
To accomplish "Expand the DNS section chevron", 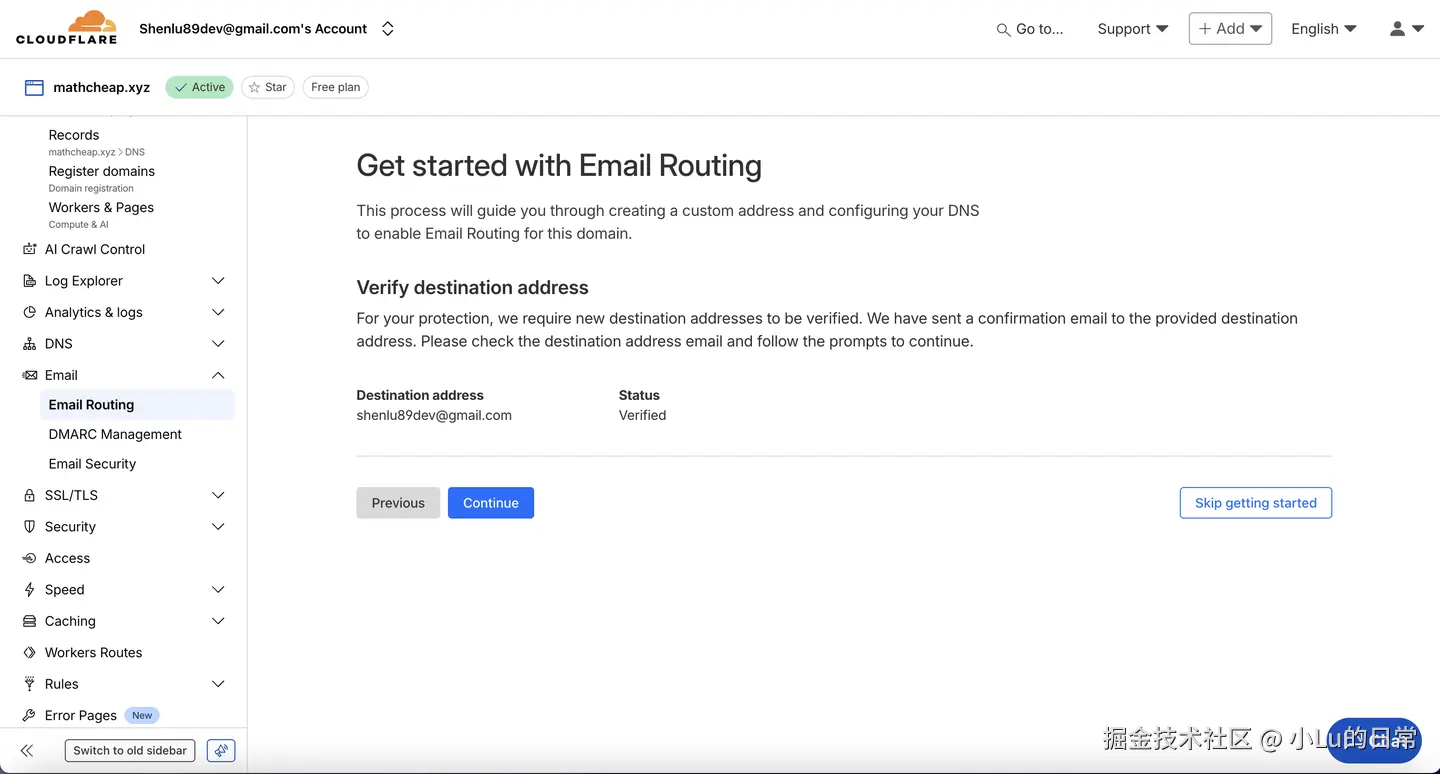I will click(x=218, y=343).
